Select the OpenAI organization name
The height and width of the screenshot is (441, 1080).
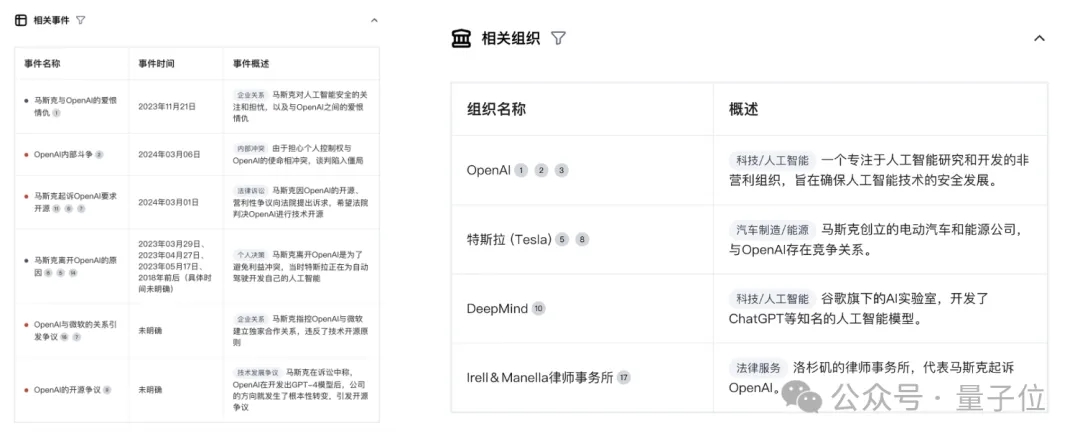[488, 170]
